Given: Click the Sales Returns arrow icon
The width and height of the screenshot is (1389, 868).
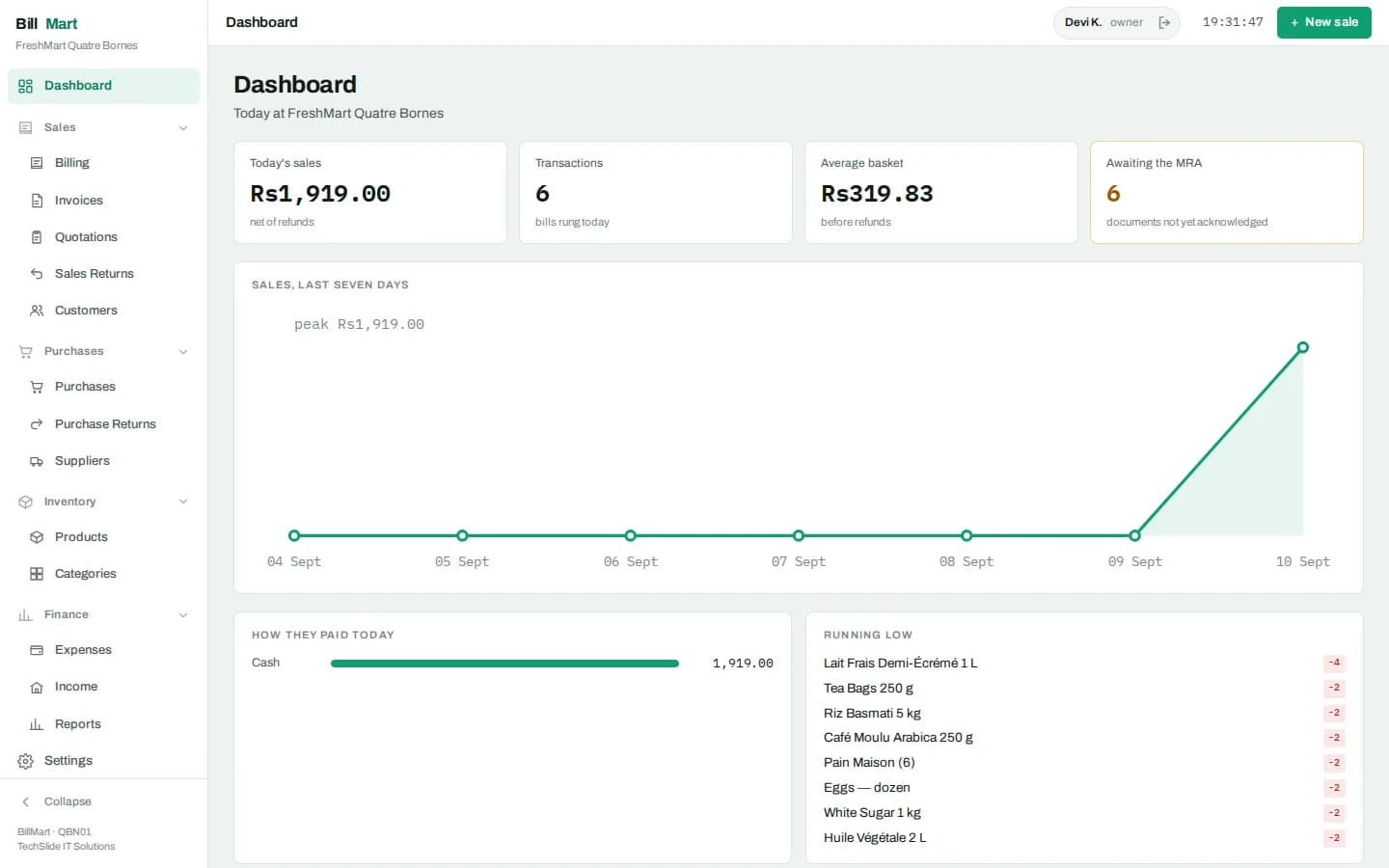Looking at the screenshot, I should (37, 274).
